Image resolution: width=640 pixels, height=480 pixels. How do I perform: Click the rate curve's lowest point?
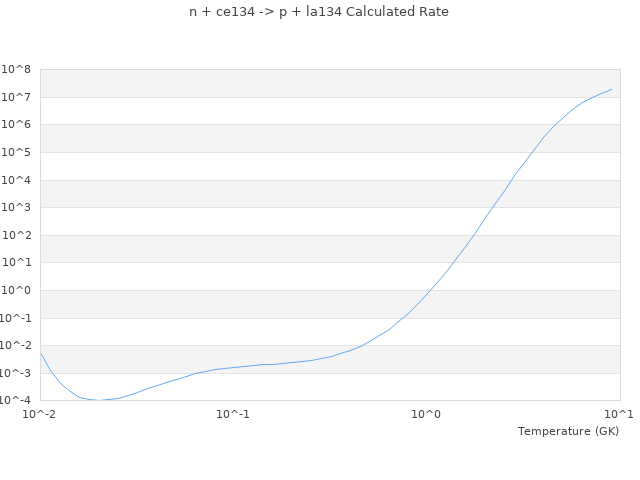(99, 400)
